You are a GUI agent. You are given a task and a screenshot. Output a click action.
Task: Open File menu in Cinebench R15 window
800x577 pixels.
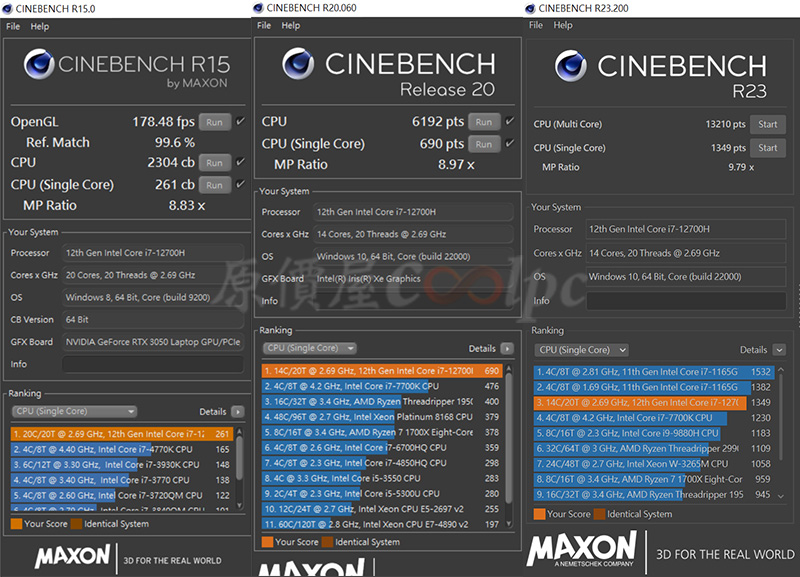pos(13,27)
